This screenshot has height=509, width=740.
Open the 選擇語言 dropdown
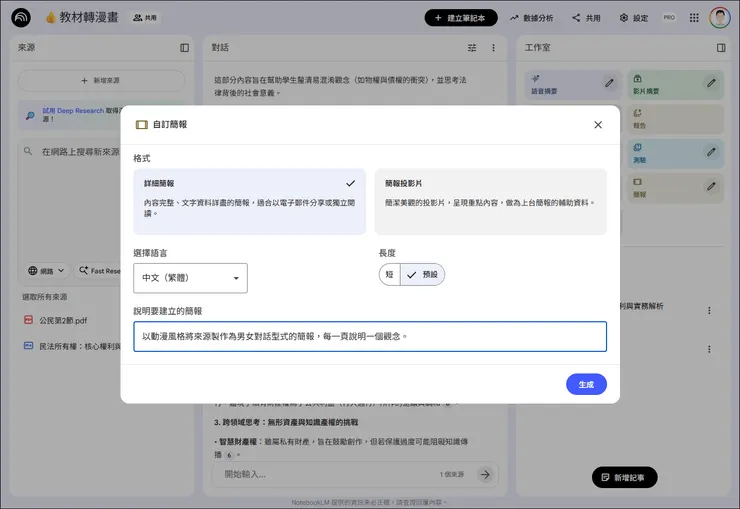[190, 278]
